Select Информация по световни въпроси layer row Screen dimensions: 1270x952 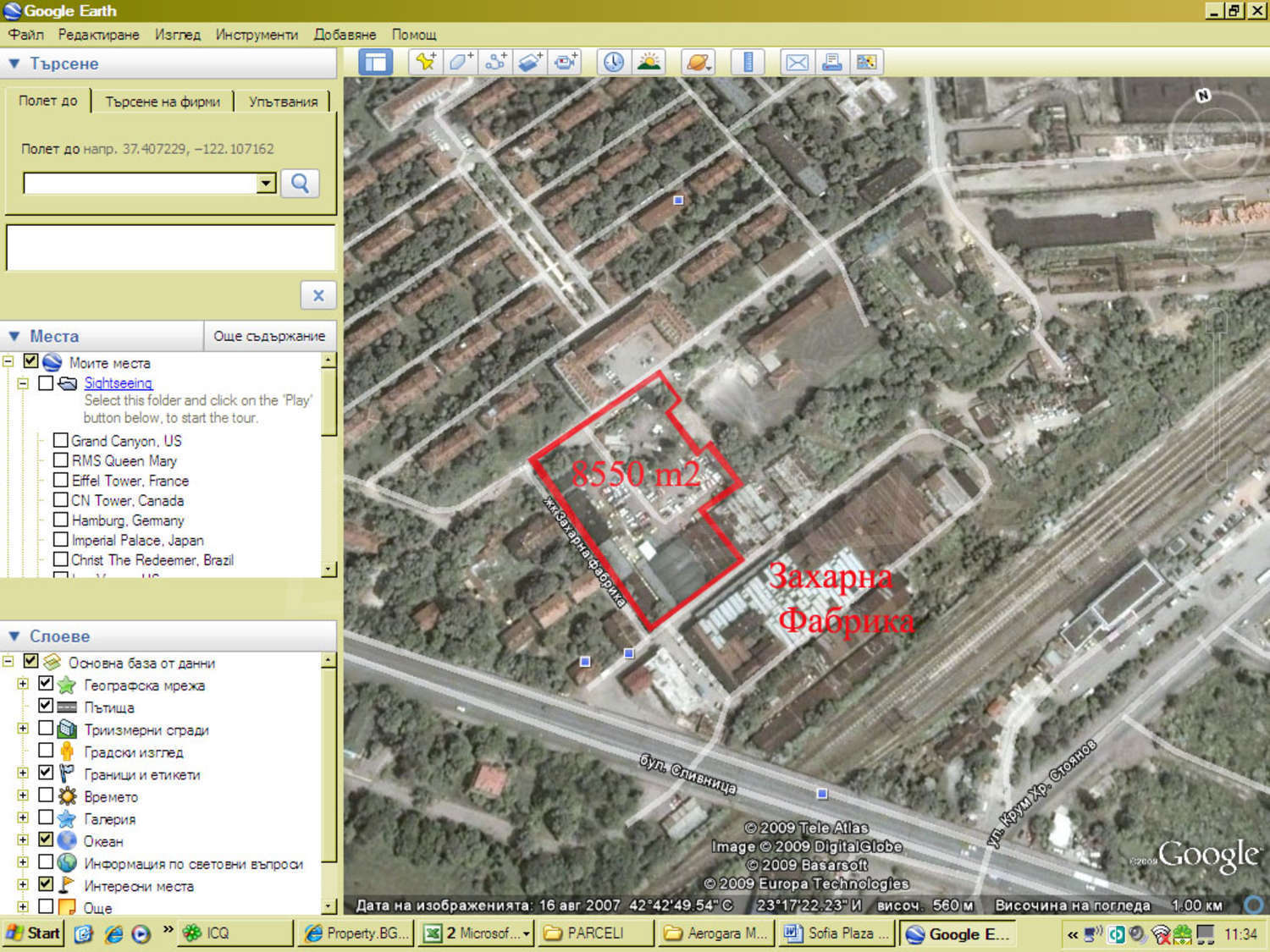193,864
